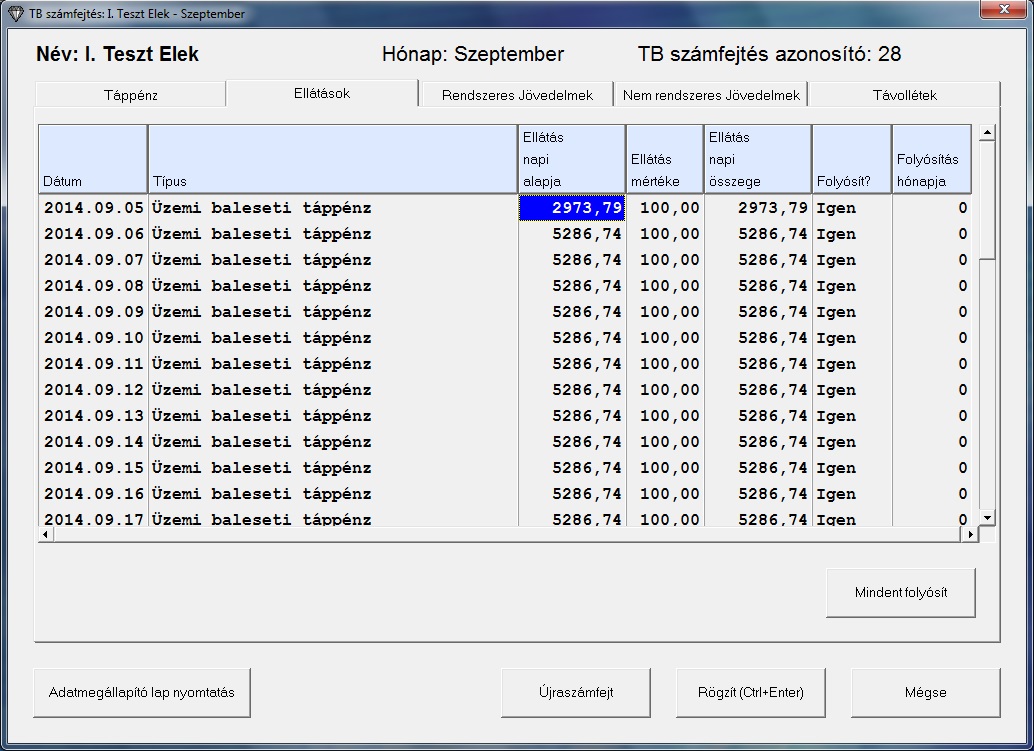This screenshot has height=751, width=1034.
Task: Select the highlighted 2973,79 daily base cell
Action: click(572, 208)
